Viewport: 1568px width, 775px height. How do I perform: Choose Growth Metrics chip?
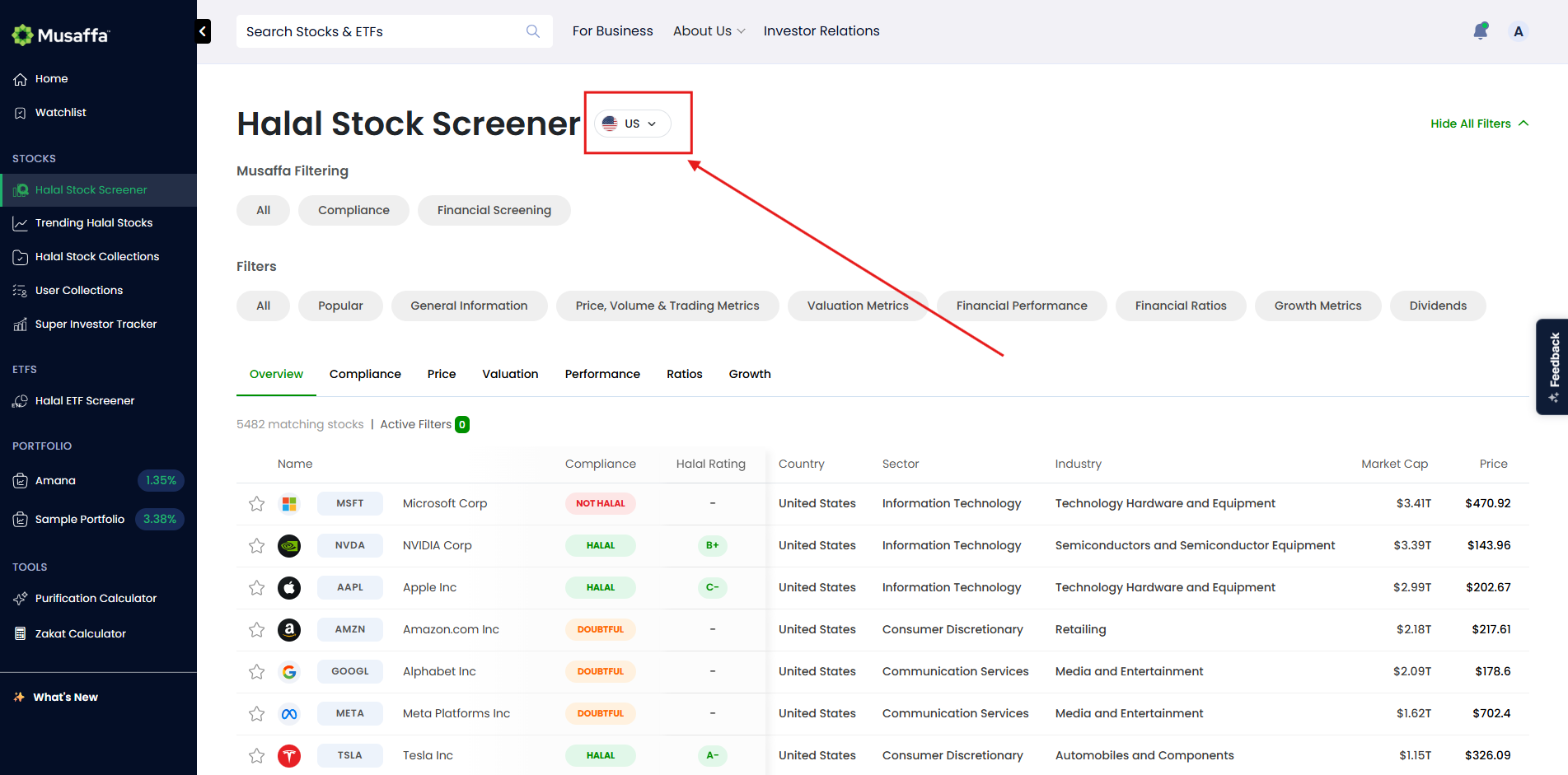1318,306
